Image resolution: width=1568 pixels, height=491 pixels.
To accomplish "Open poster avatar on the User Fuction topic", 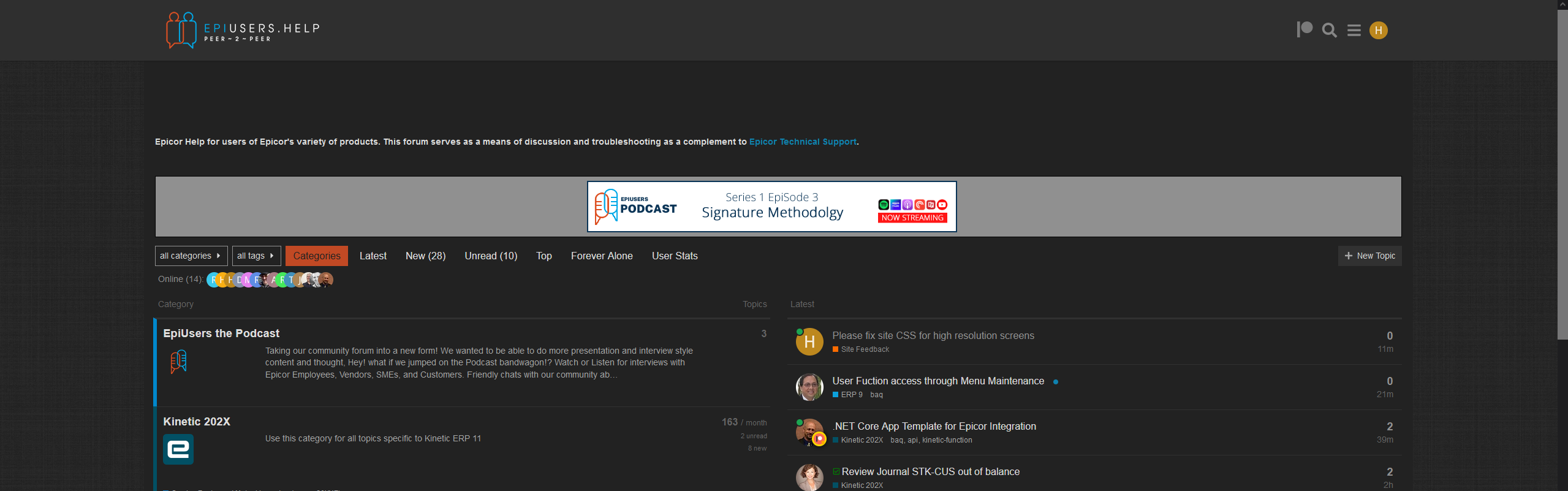I will tap(809, 387).
